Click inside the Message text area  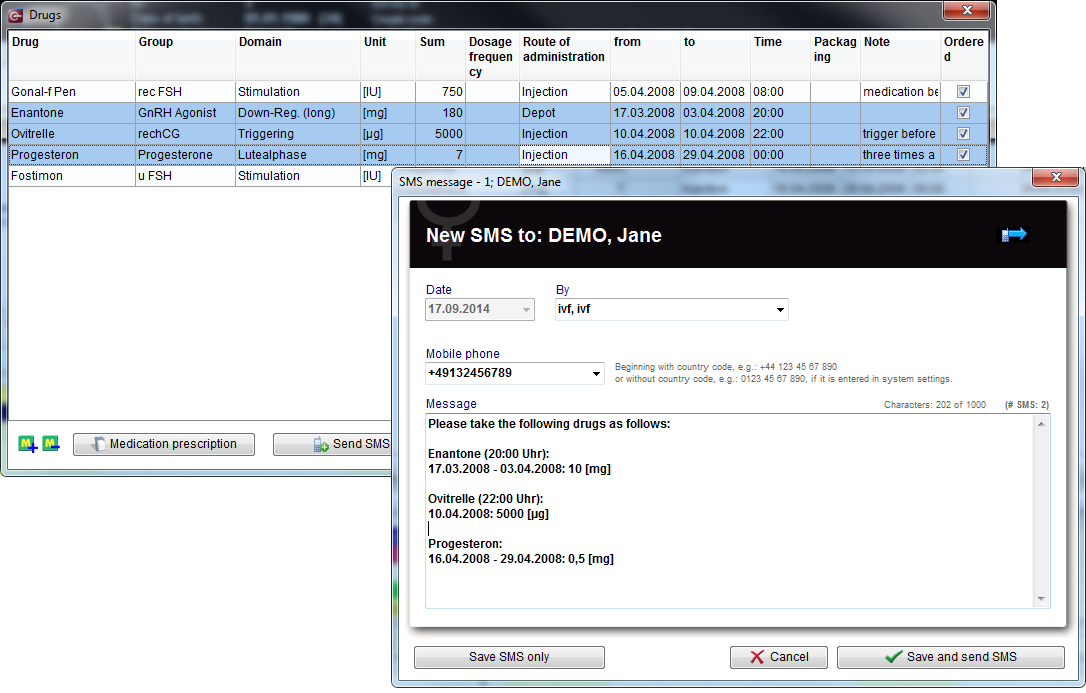[x=730, y=511]
